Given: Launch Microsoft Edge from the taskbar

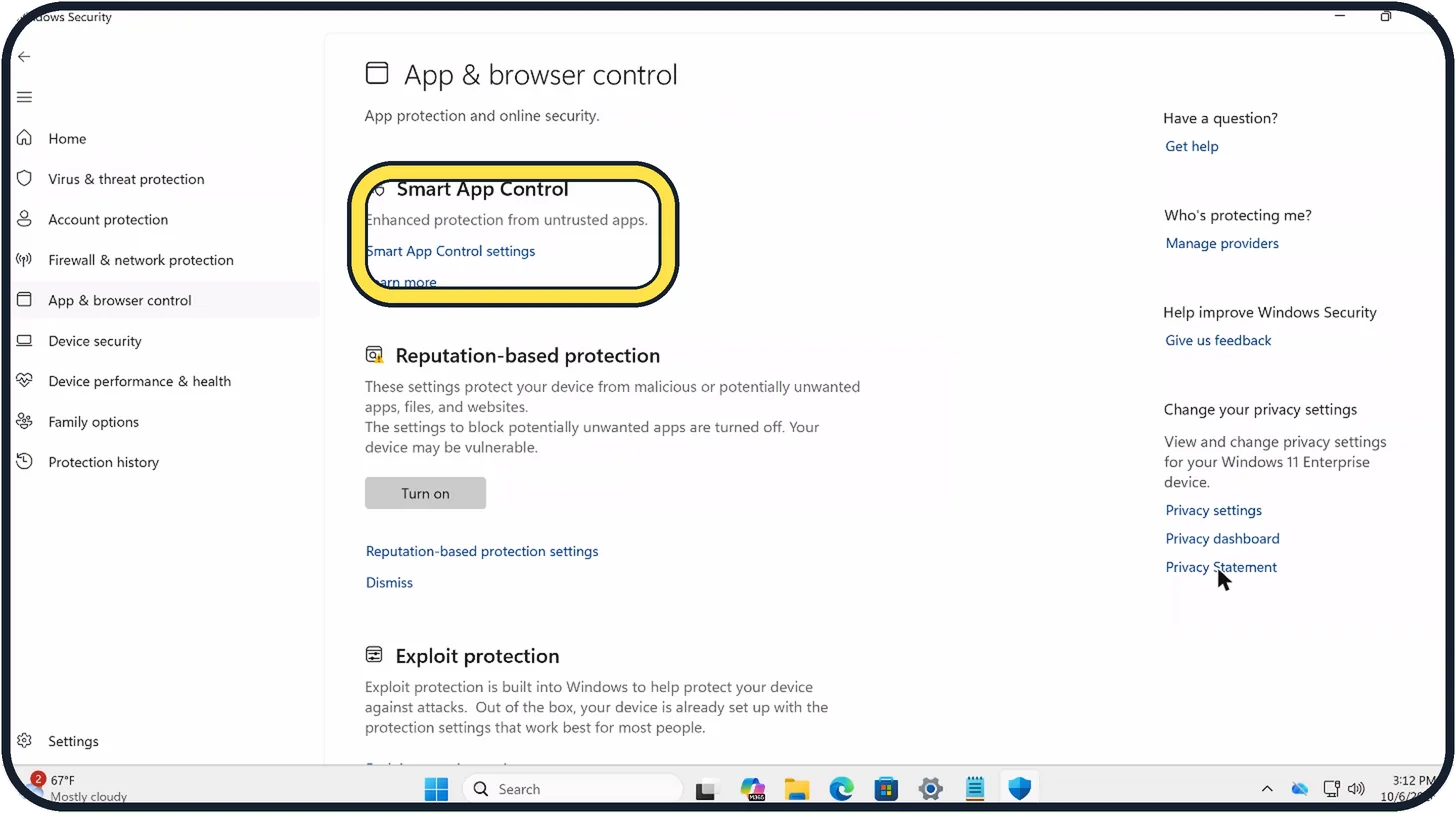Looking at the screenshot, I should 842,789.
